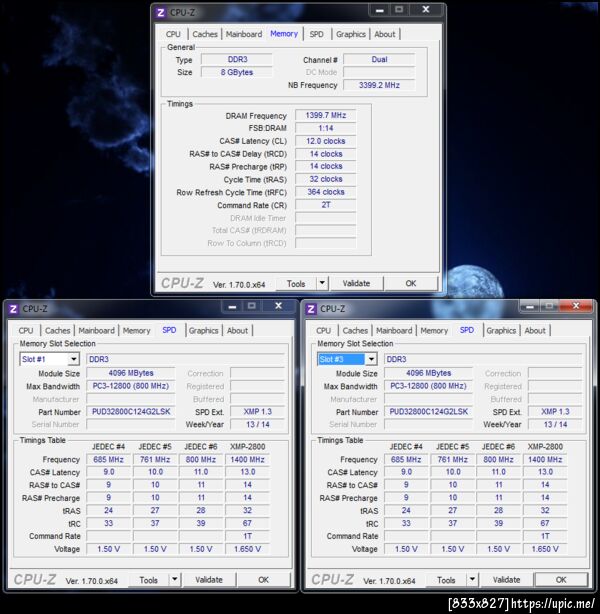Click OK in the Slot #1 window
The height and width of the screenshot is (614, 600).
coord(264,580)
